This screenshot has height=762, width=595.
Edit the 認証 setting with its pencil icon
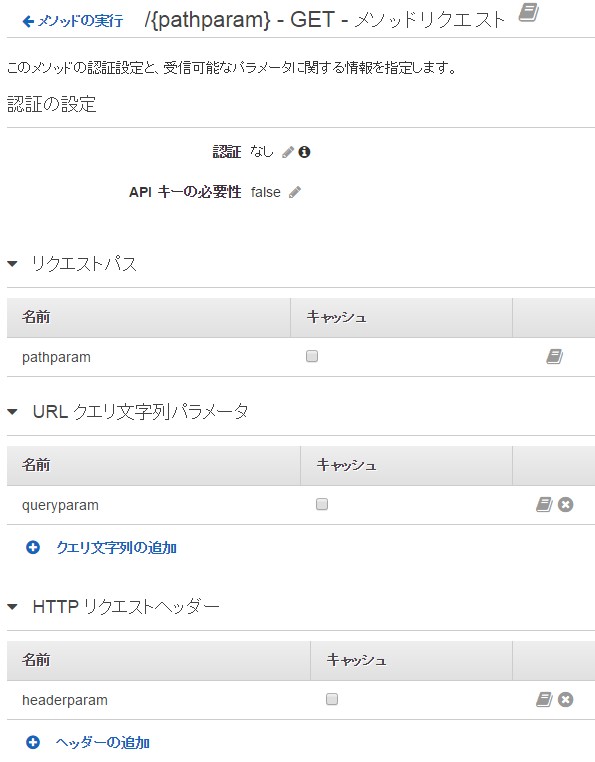click(288, 152)
